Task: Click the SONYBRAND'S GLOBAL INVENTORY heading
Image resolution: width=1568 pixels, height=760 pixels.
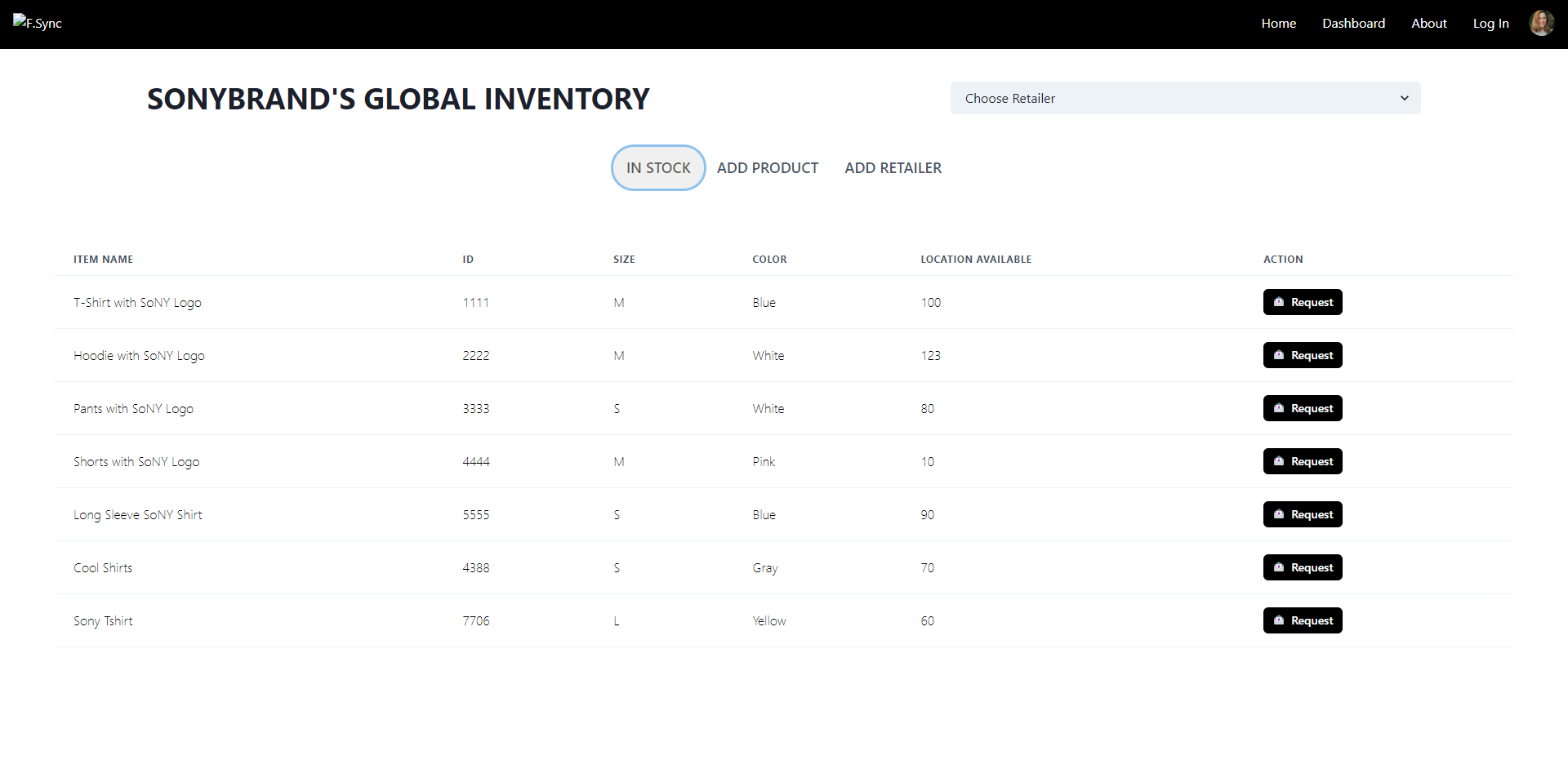Action: pyautogui.click(x=399, y=99)
